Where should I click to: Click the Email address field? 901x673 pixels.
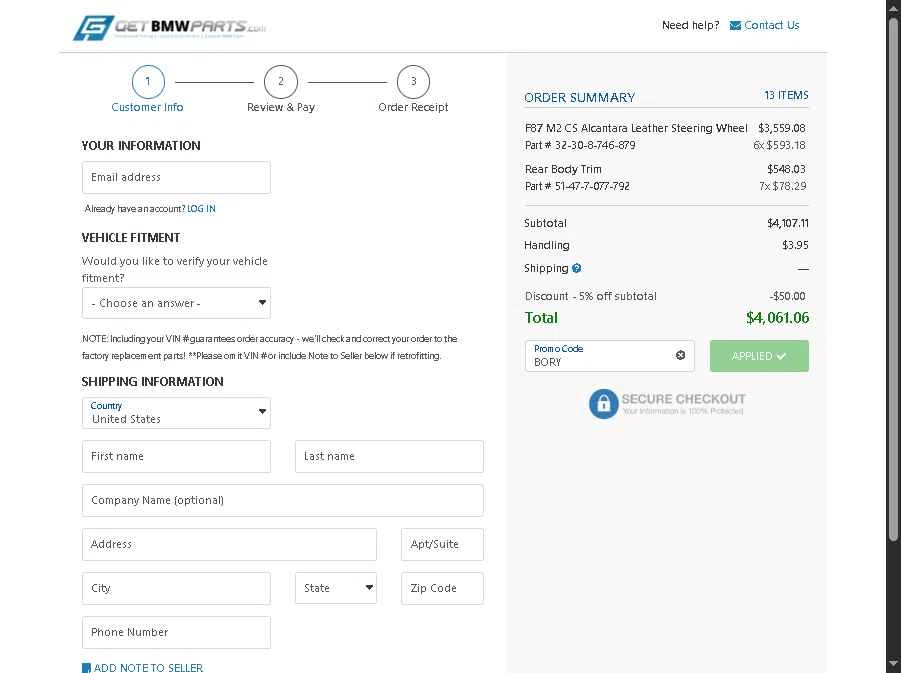[176, 177]
